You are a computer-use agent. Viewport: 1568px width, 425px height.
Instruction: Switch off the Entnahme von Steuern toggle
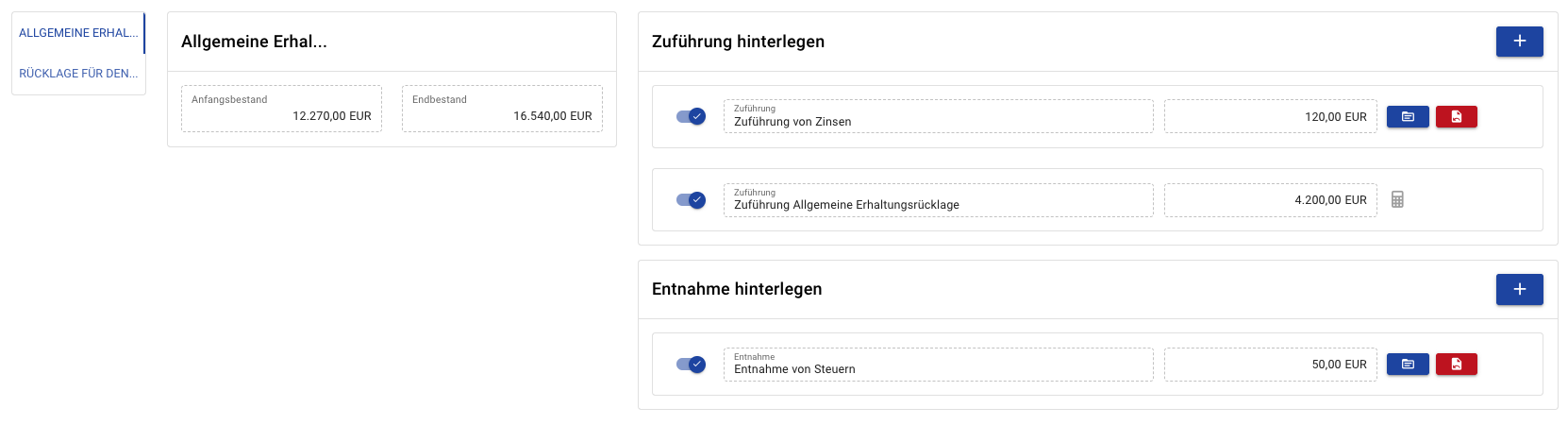pos(691,365)
